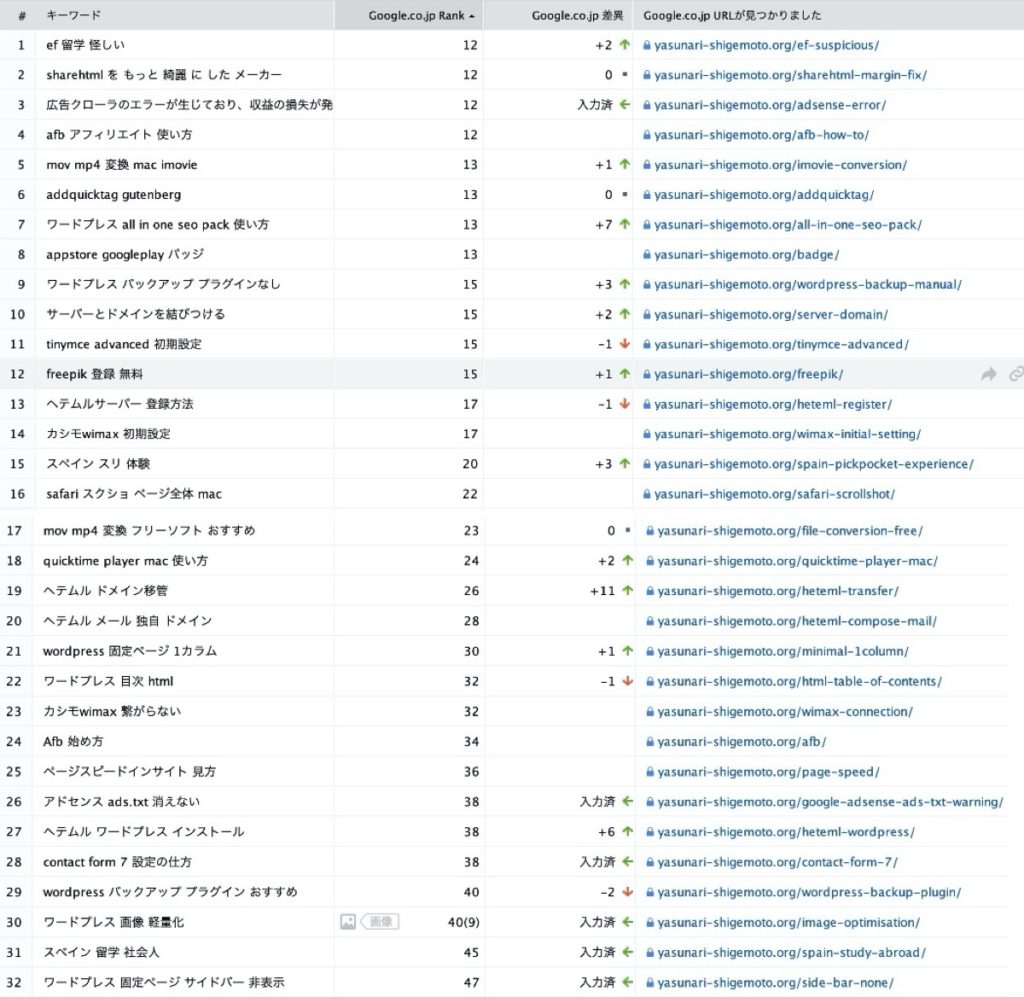Click the green left arrow in the contact form 7 row
Screen dimensions: 1024x997
tap(628, 862)
